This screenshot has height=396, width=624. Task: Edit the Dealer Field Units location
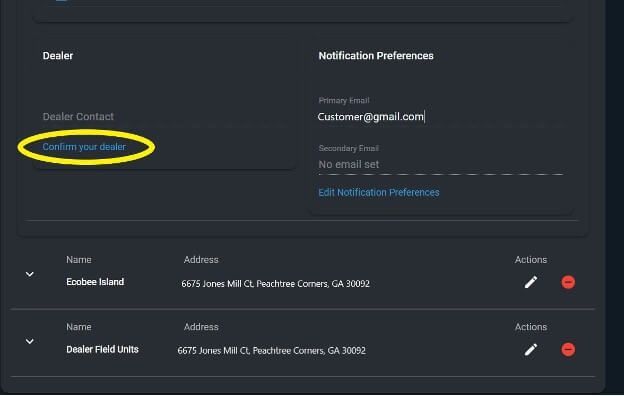(530, 349)
